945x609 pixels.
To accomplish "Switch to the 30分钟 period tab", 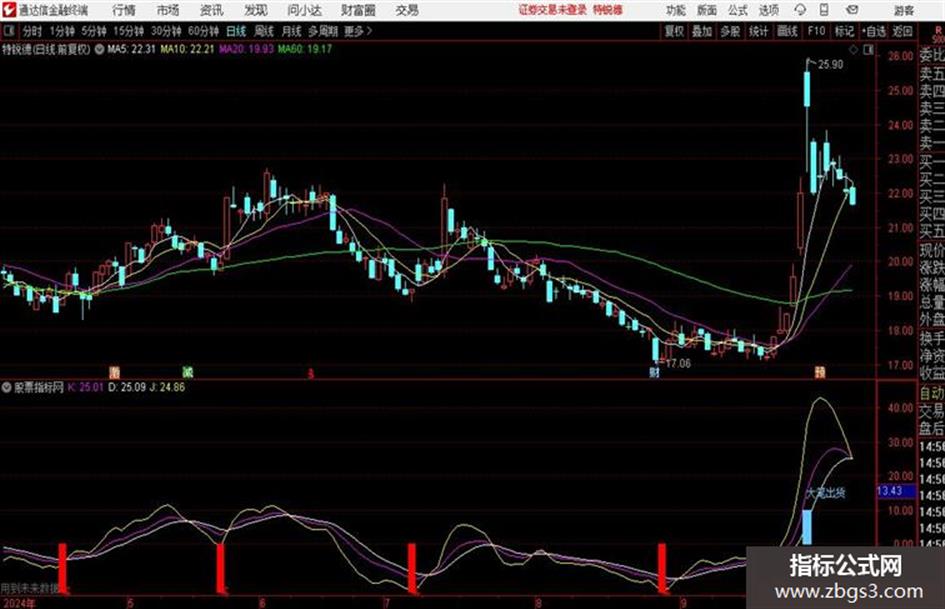I will (x=166, y=31).
